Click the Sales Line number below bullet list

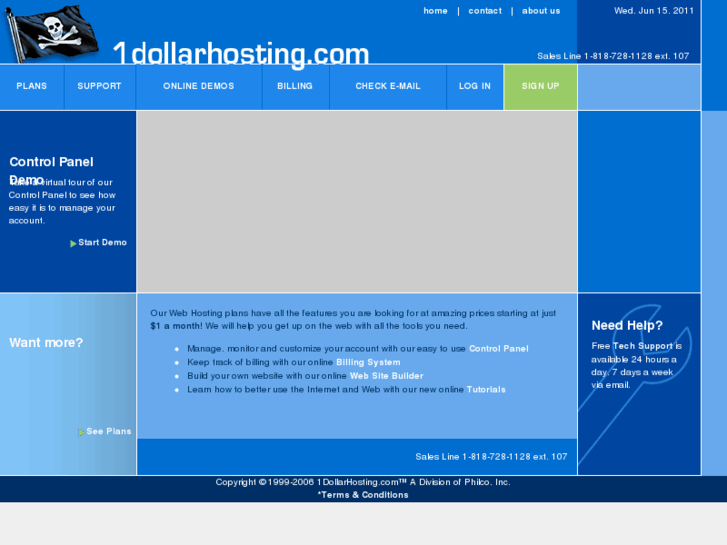click(x=491, y=457)
